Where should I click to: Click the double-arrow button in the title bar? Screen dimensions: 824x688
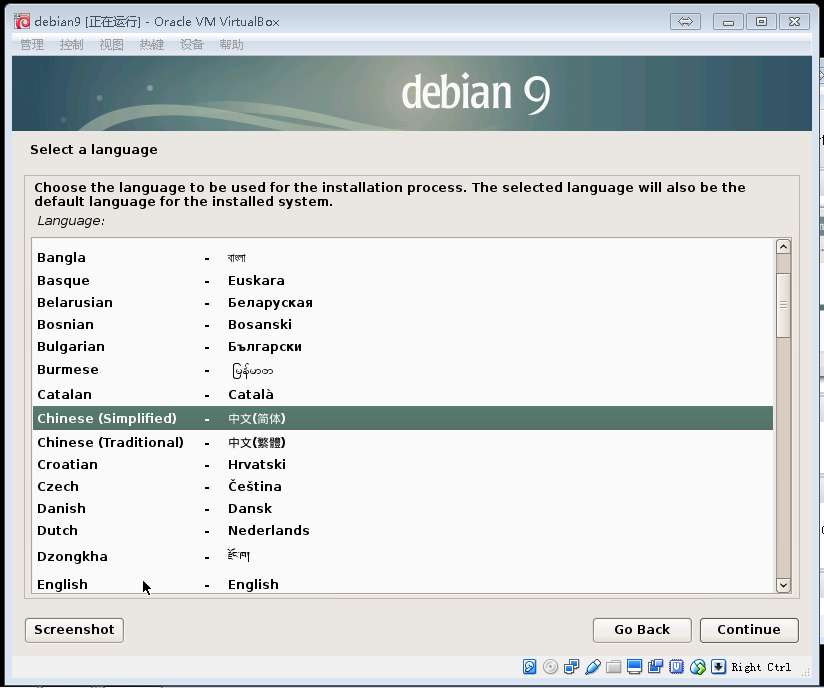(685, 22)
